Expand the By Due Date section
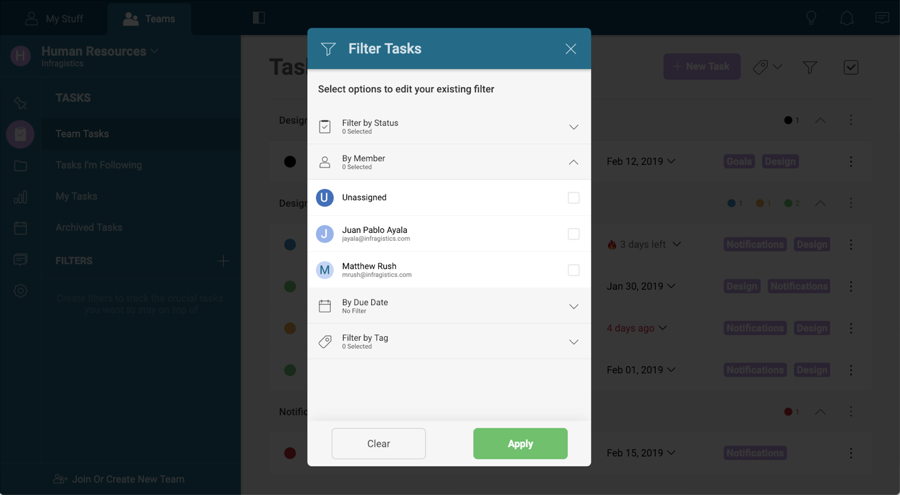The image size is (900, 495). [573, 306]
